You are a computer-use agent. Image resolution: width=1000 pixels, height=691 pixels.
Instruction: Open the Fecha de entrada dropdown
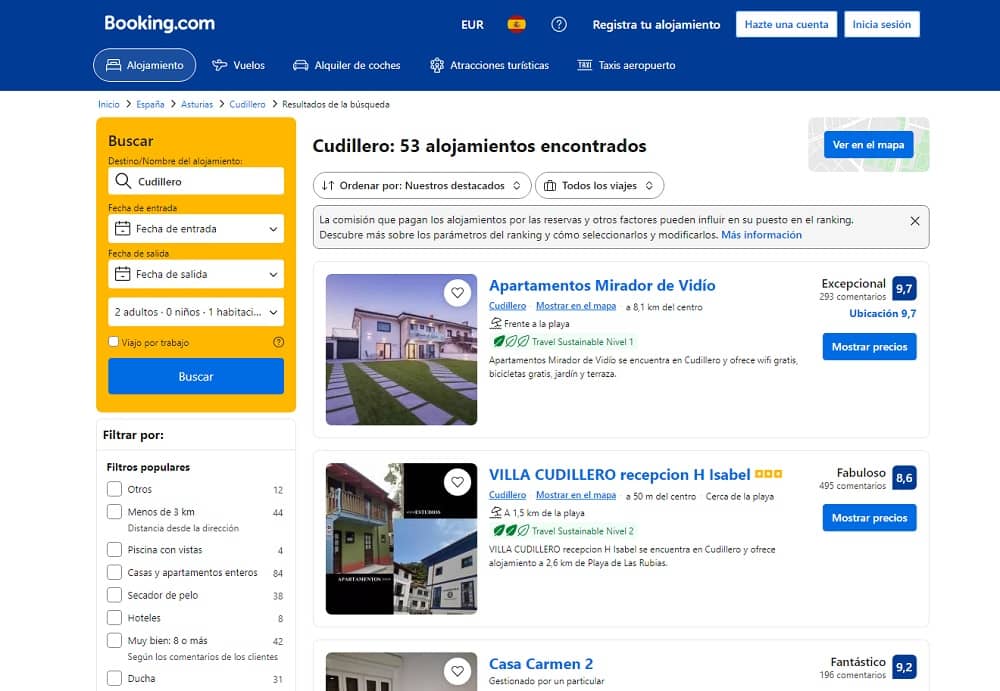click(196, 228)
